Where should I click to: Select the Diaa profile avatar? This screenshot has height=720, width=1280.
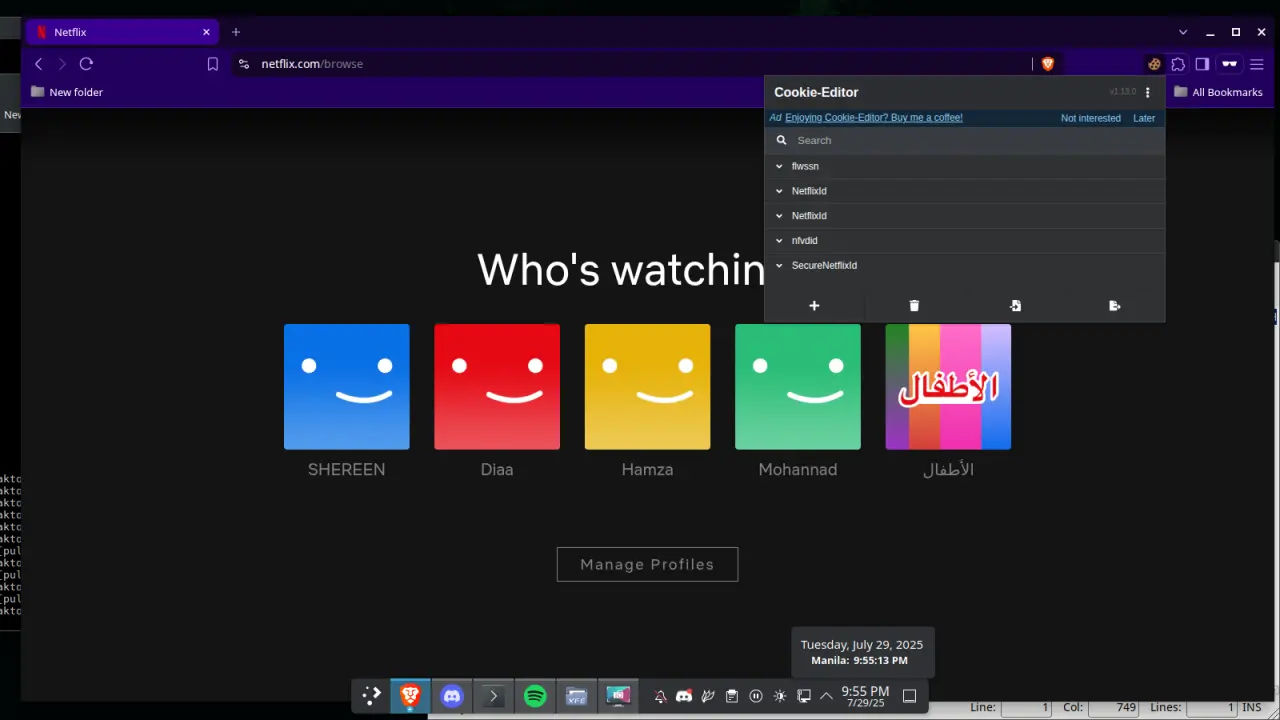click(497, 386)
